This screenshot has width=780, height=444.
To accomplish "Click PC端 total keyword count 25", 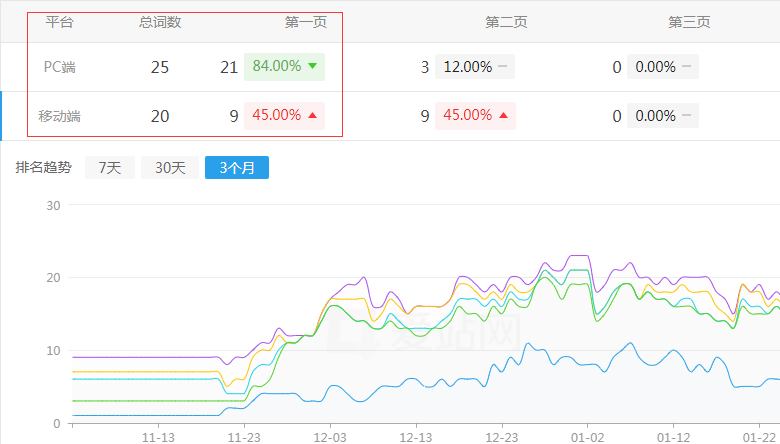I will 160,68.
